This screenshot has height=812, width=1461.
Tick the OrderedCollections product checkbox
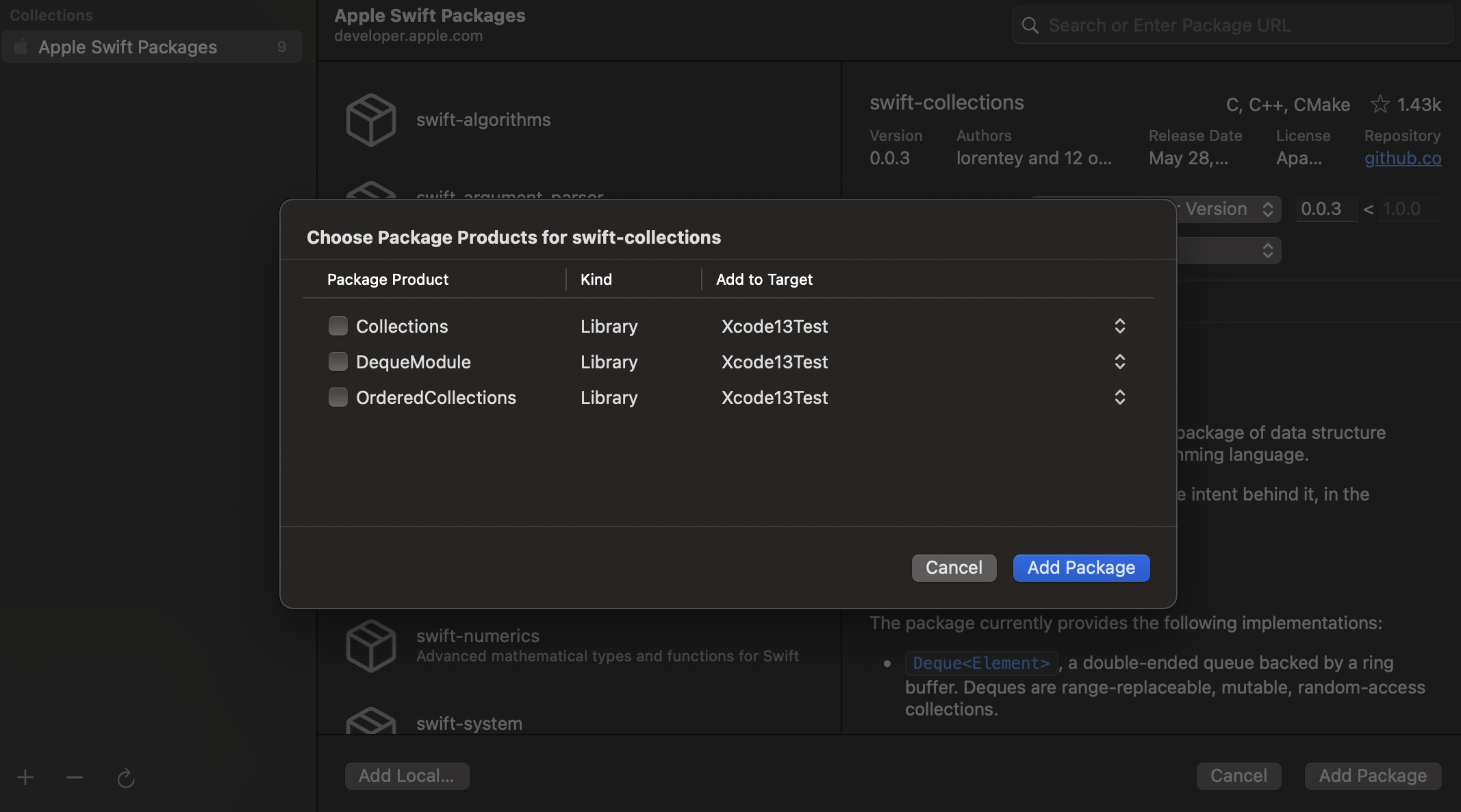(x=338, y=397)
